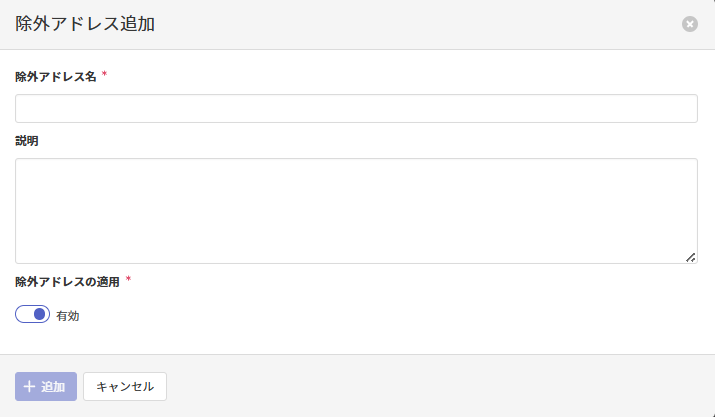Focus the 除外アドレス名 text field

pyautogui.click(x=356, y=108)
